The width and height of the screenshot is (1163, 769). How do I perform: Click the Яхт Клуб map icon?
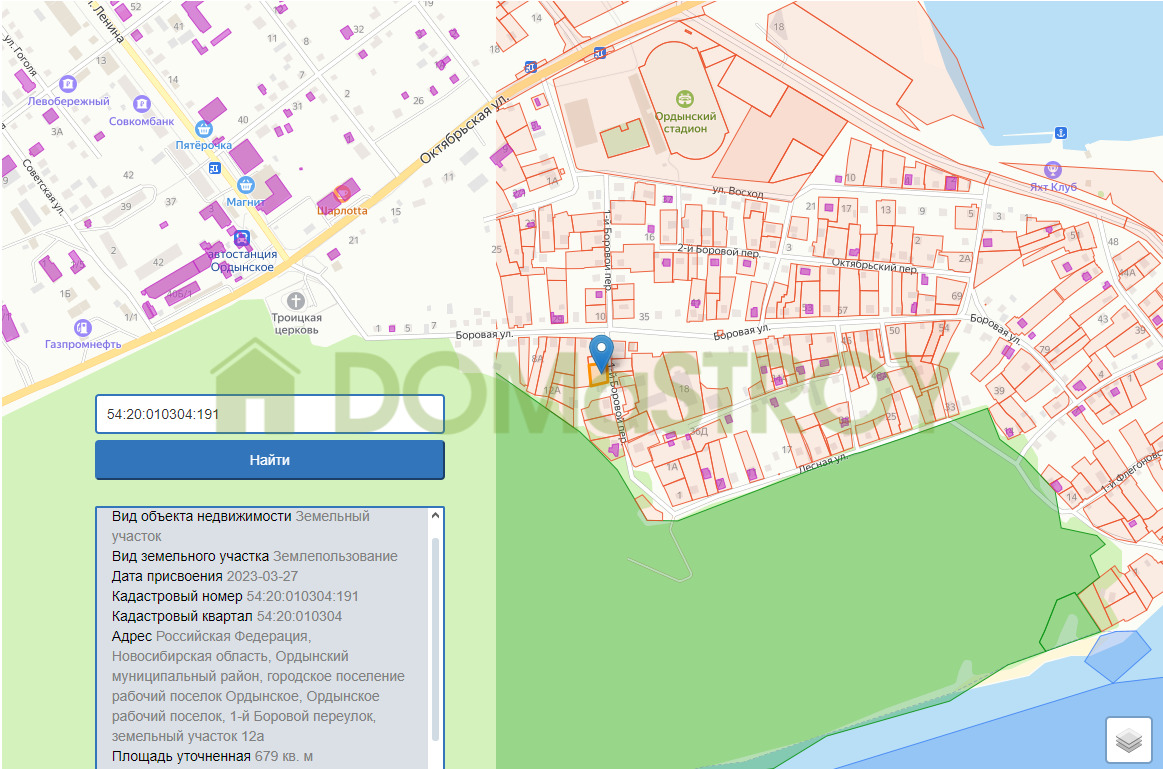1052,170
